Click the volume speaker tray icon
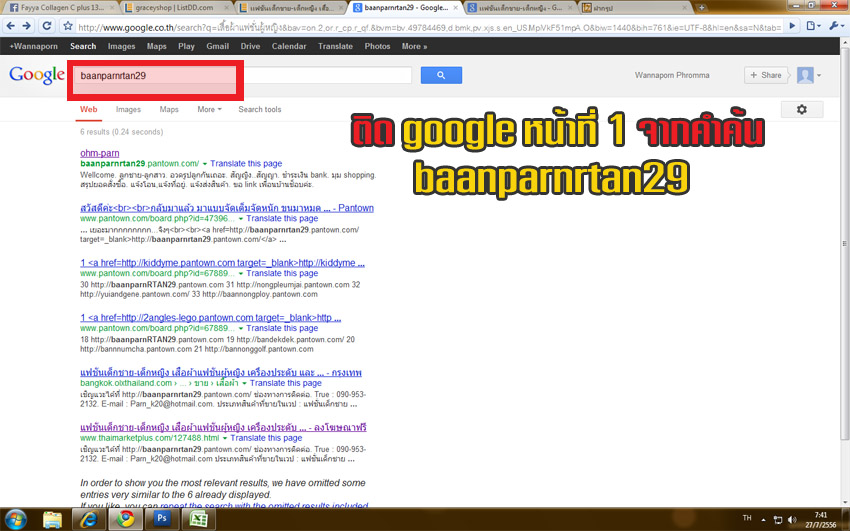The image size is (850, 531). [x=791, y=520]
